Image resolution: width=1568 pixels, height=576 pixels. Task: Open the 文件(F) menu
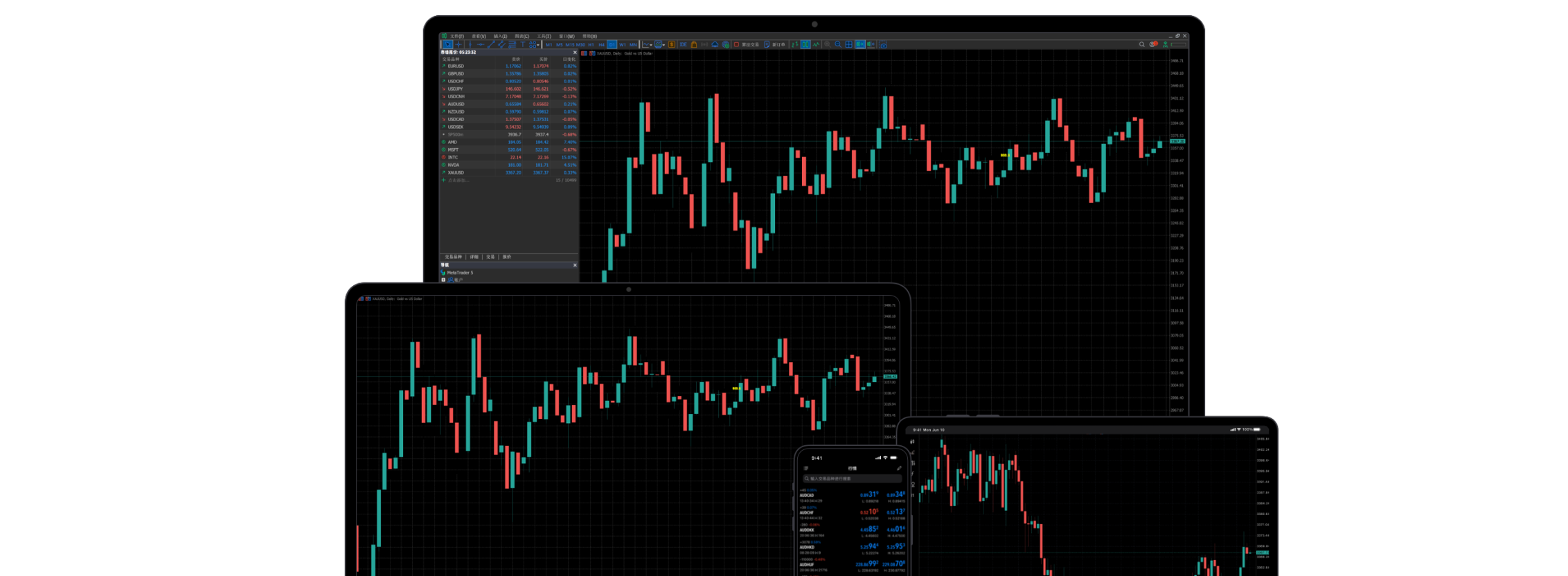456,36
